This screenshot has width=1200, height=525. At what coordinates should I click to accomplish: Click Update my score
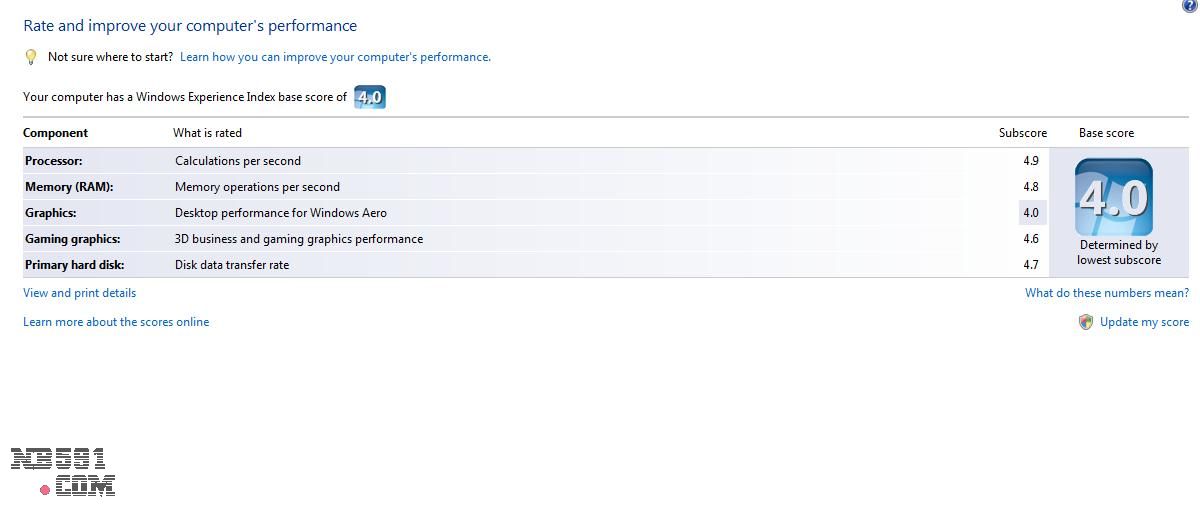pyautogui.click(x=1144, y=322)
